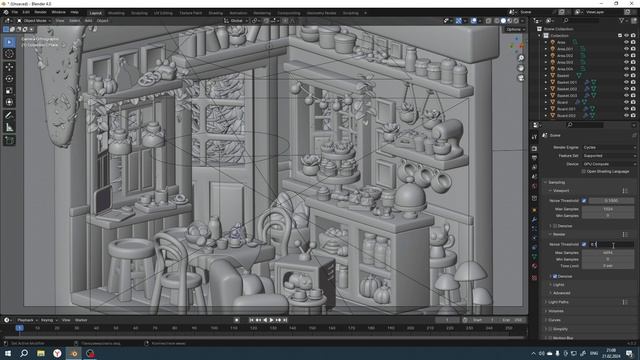Select the Add Cube tool
640x360 pixels.
tap(9, 141)
